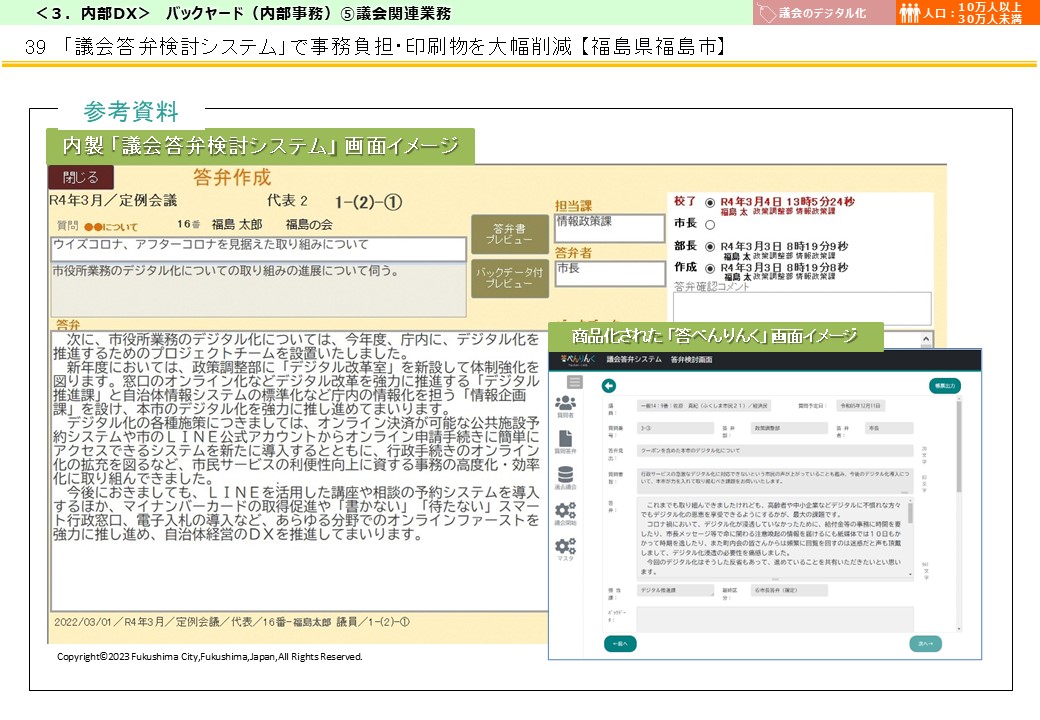Click the 議員 field in 答べんりんく

(702, 406)
